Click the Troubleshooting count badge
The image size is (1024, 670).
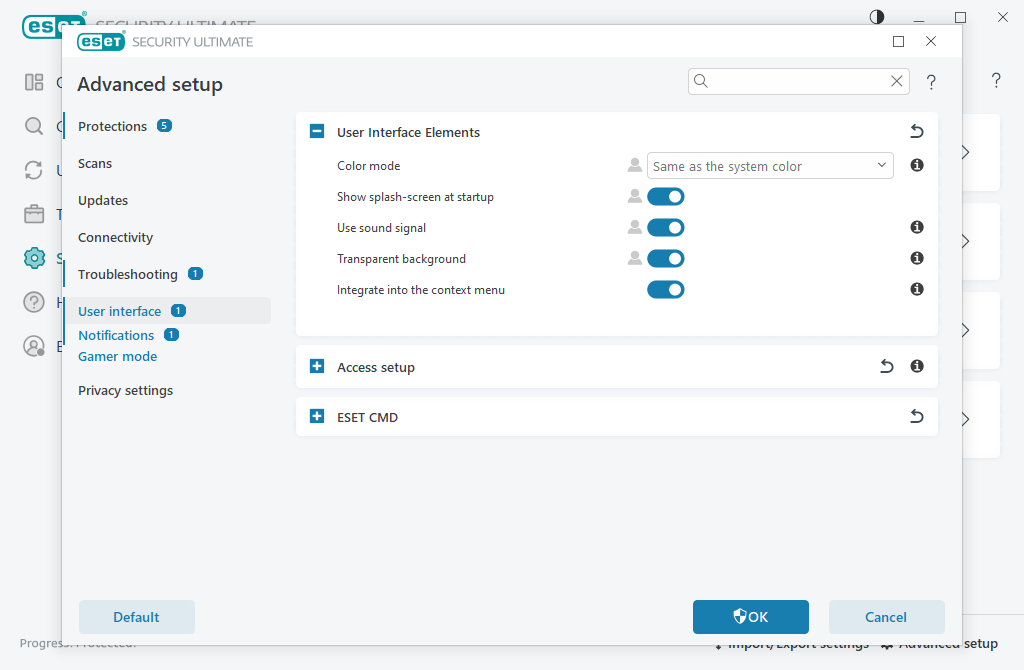(x=195, y=274)
